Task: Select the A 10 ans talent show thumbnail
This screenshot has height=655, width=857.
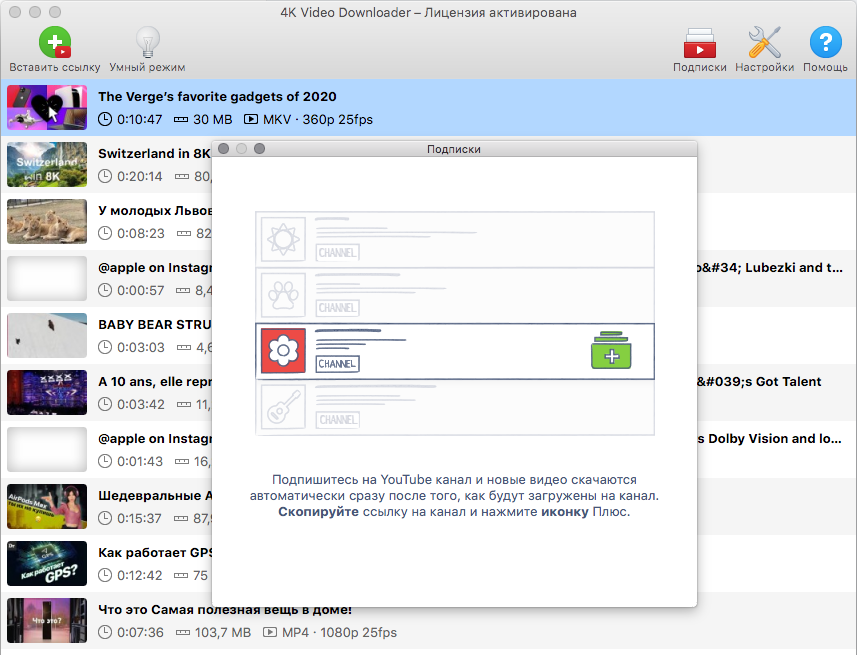Action: [47, 393]
